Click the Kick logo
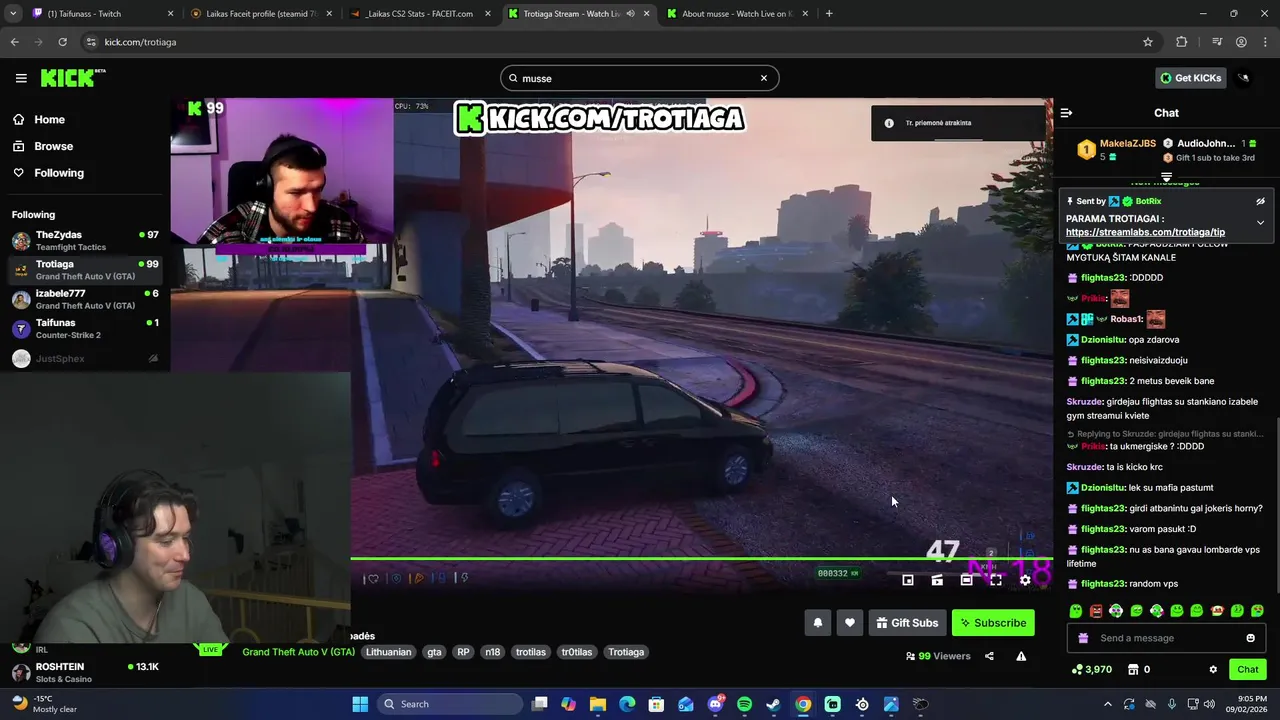Screen dimensions: 1280x720 (72, 78)
